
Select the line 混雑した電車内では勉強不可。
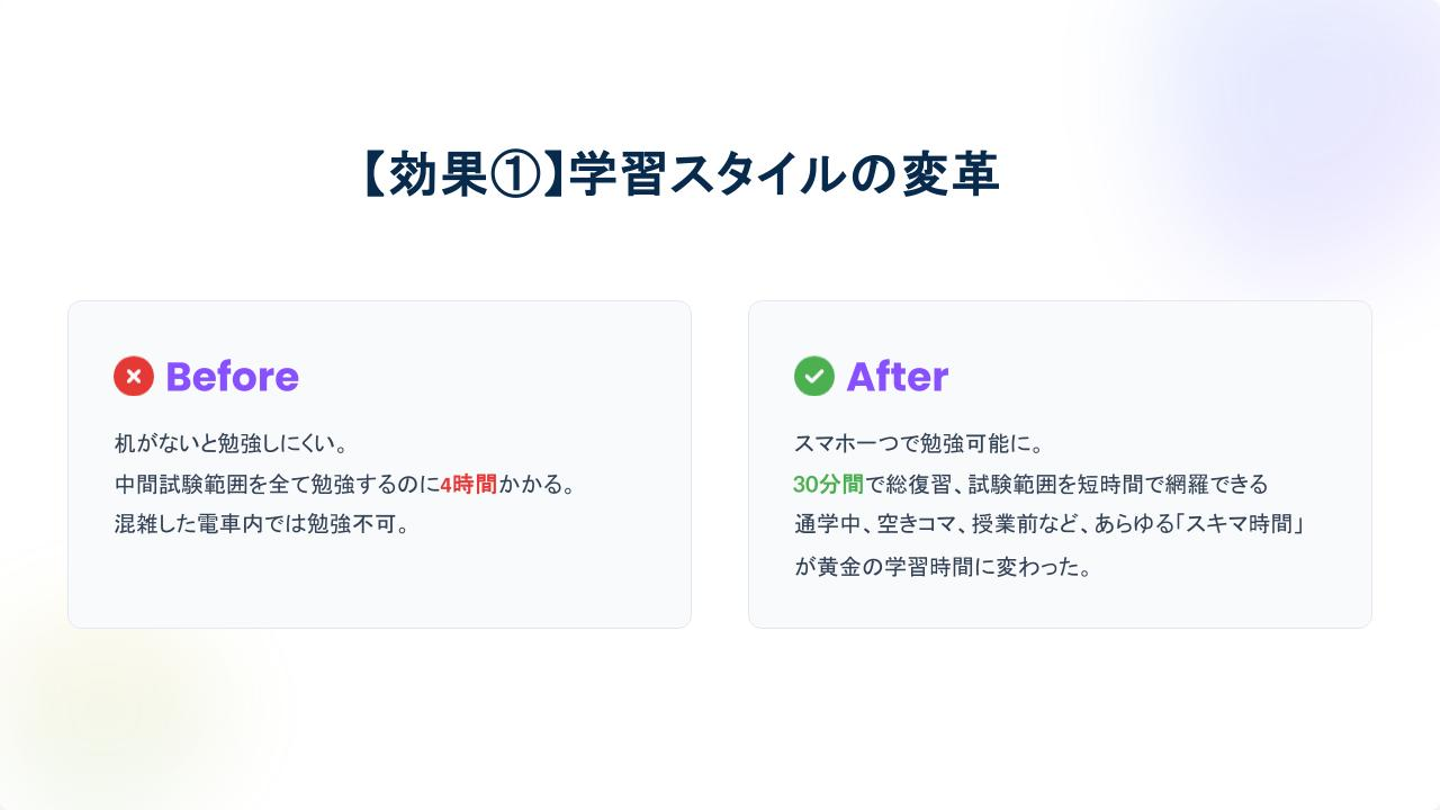pyautogui.click(x=263, y=524)
